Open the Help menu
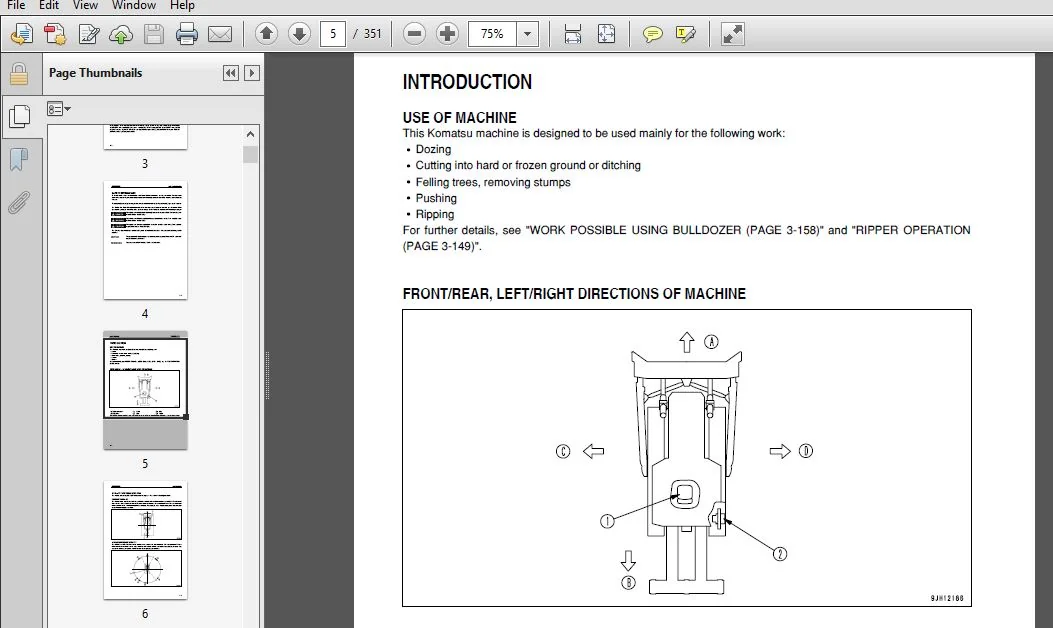Screen dimensions: 1053x628 [182, 5]
